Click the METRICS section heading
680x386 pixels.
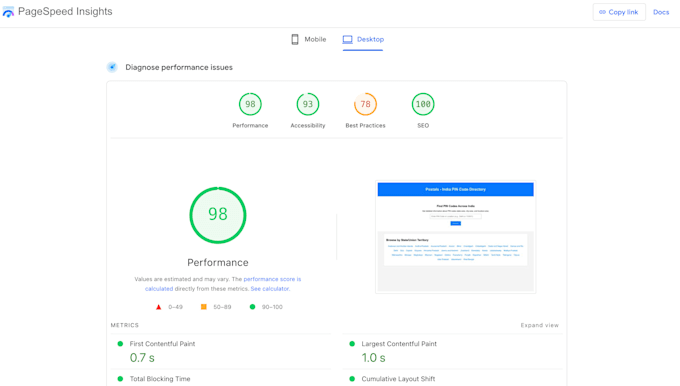tap(124, 325)
